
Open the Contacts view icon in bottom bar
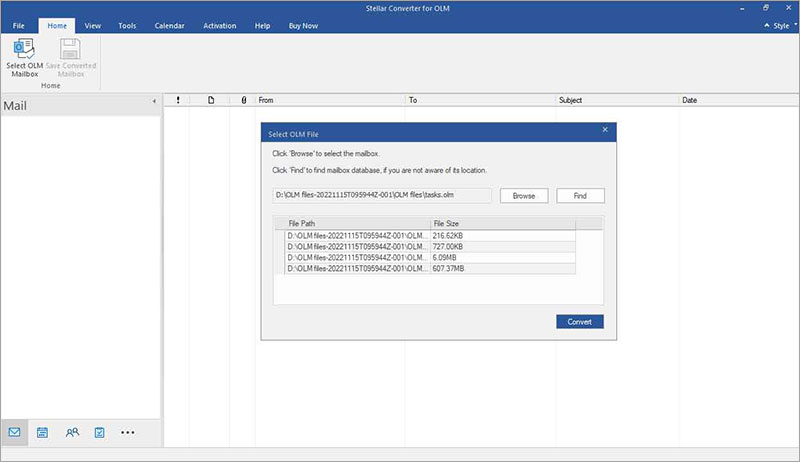point(72,432)
